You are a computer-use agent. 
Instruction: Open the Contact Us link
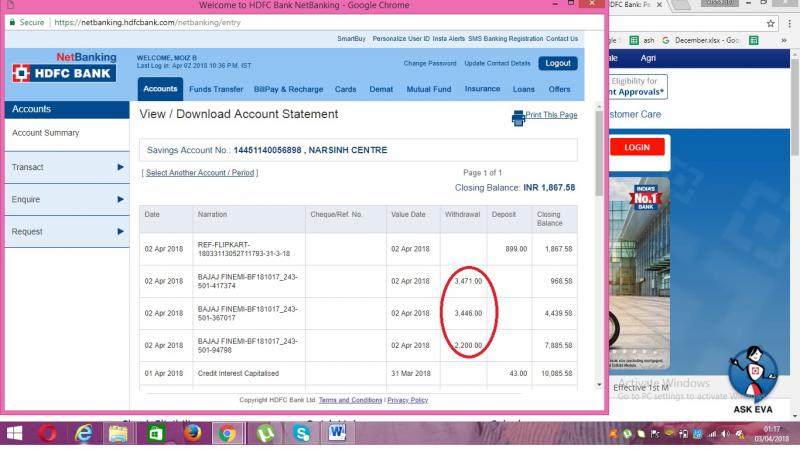[x=562, y=39]
